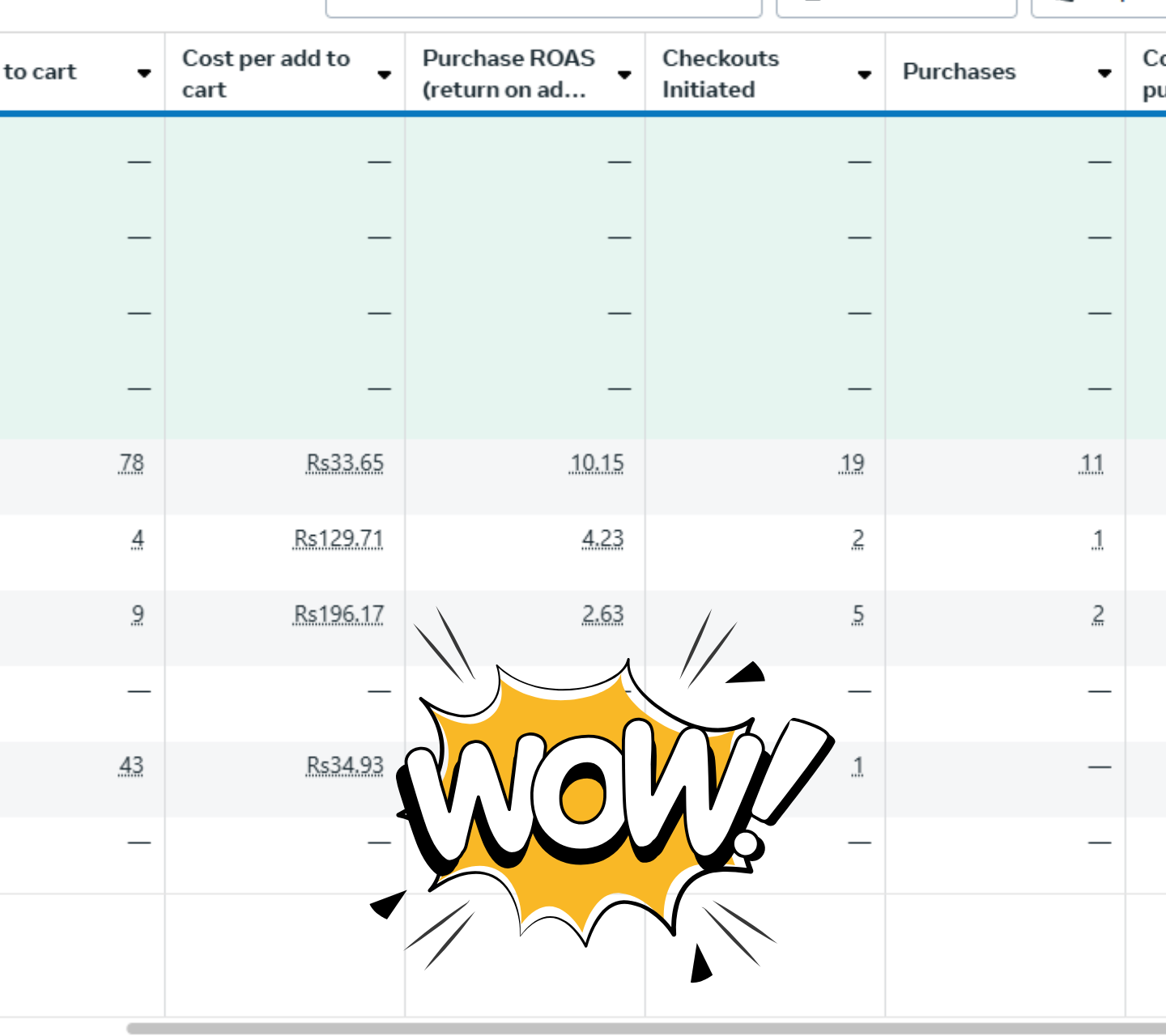Click the 11 purchases value

1092,464
